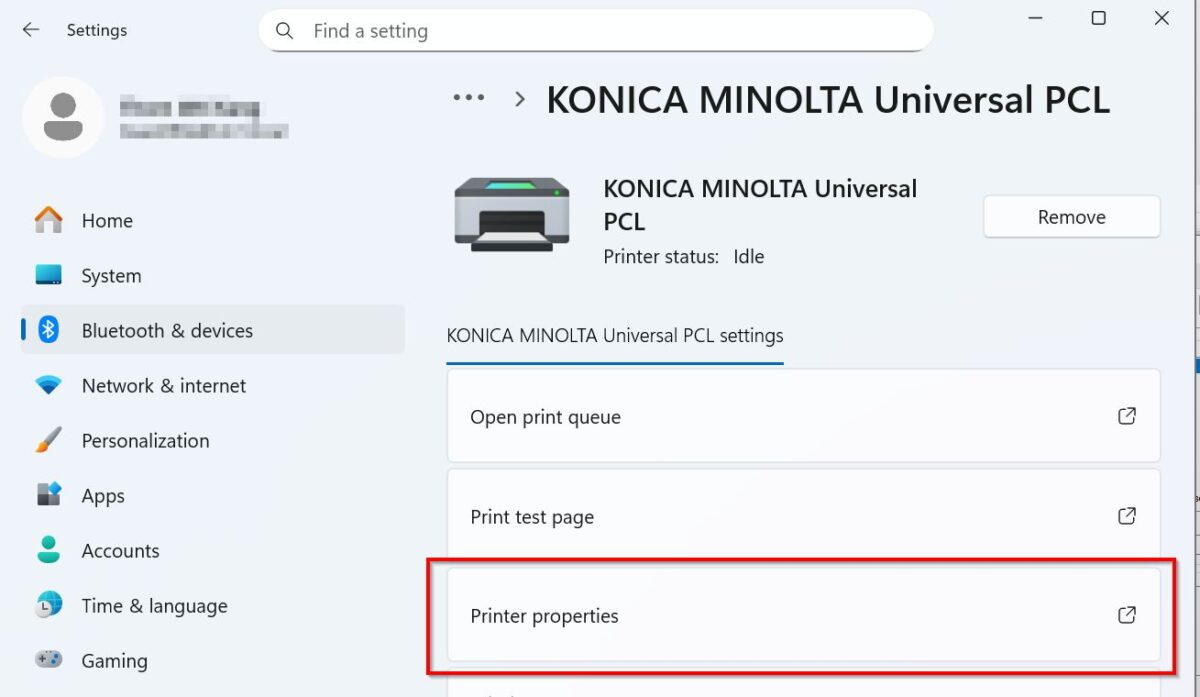Click the Bluetooth icon in sidebar
The image size is (1200, 697).
[48, 330]
